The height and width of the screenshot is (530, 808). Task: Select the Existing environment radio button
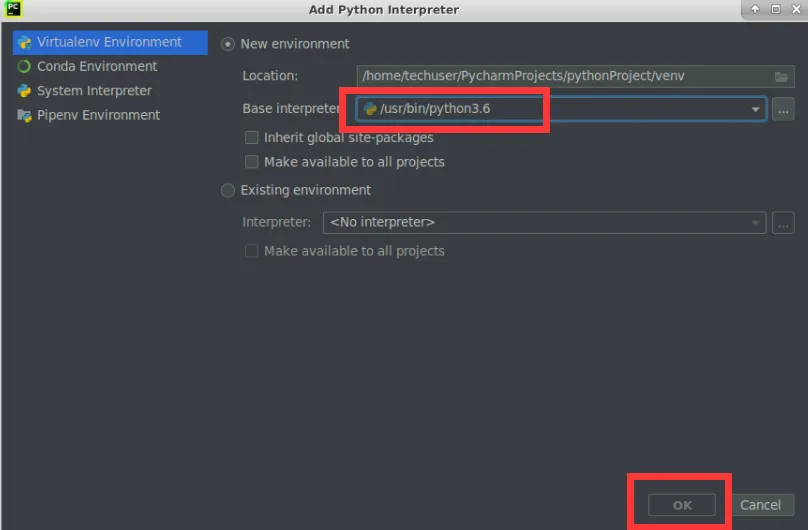click(229, 190)
